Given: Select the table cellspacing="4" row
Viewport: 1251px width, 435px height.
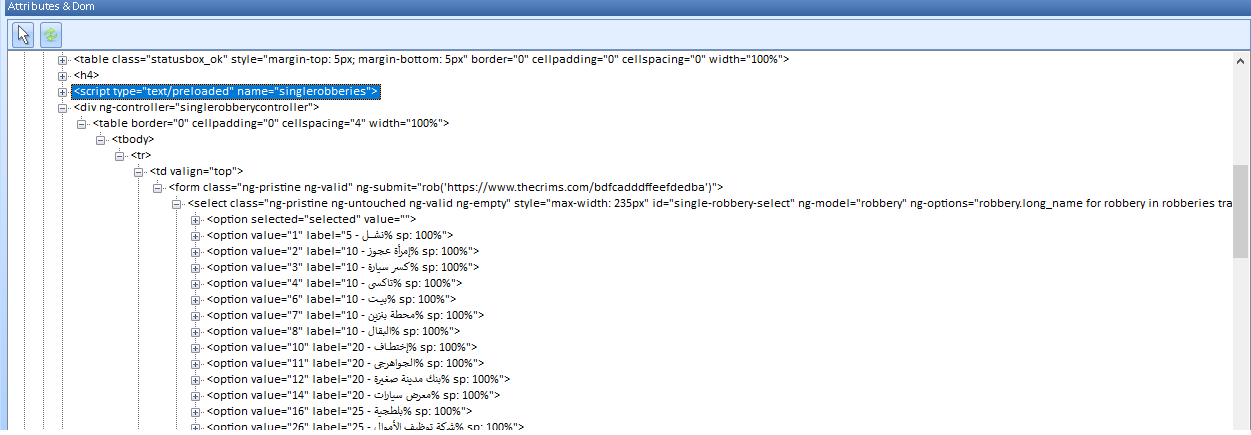Looking at the screenshot, I should (x=270, y=123).
